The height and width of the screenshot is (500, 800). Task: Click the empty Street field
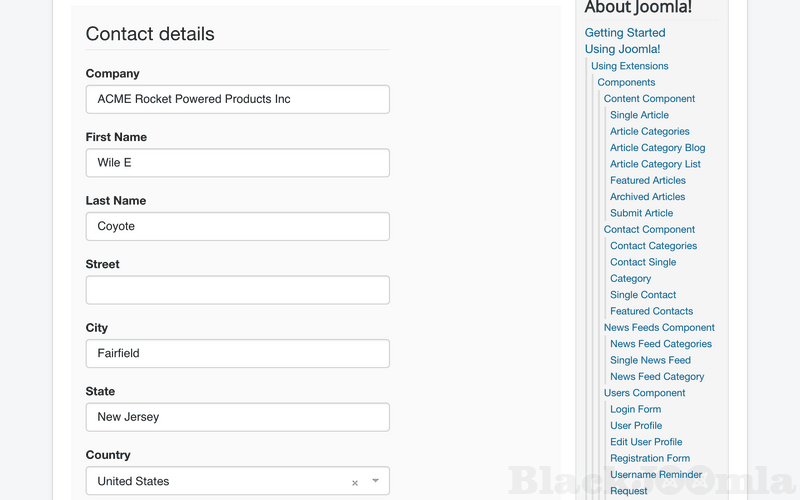pos(237,290)
